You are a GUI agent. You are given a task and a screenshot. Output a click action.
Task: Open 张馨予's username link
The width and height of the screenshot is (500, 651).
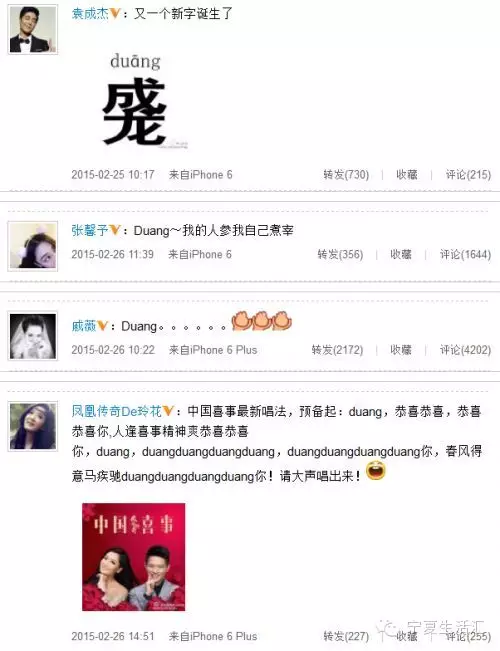tap(90, 230)
